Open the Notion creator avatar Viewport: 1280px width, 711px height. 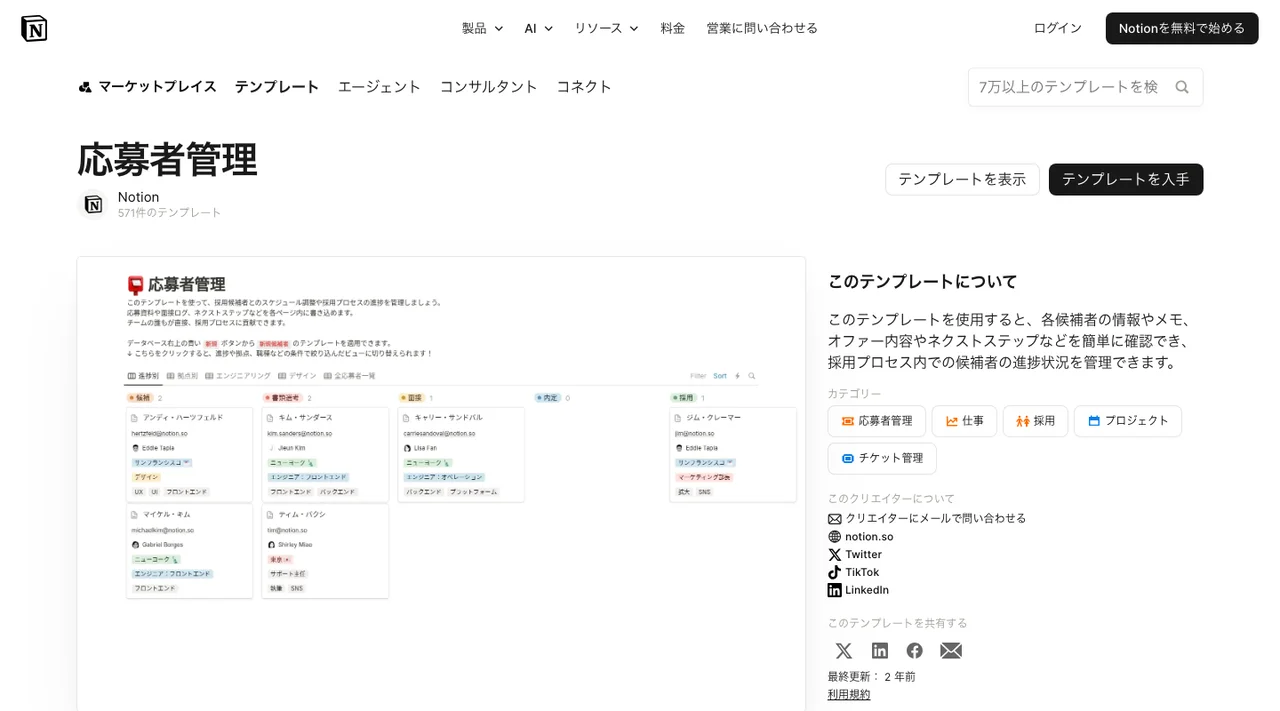tap(93, 204)
